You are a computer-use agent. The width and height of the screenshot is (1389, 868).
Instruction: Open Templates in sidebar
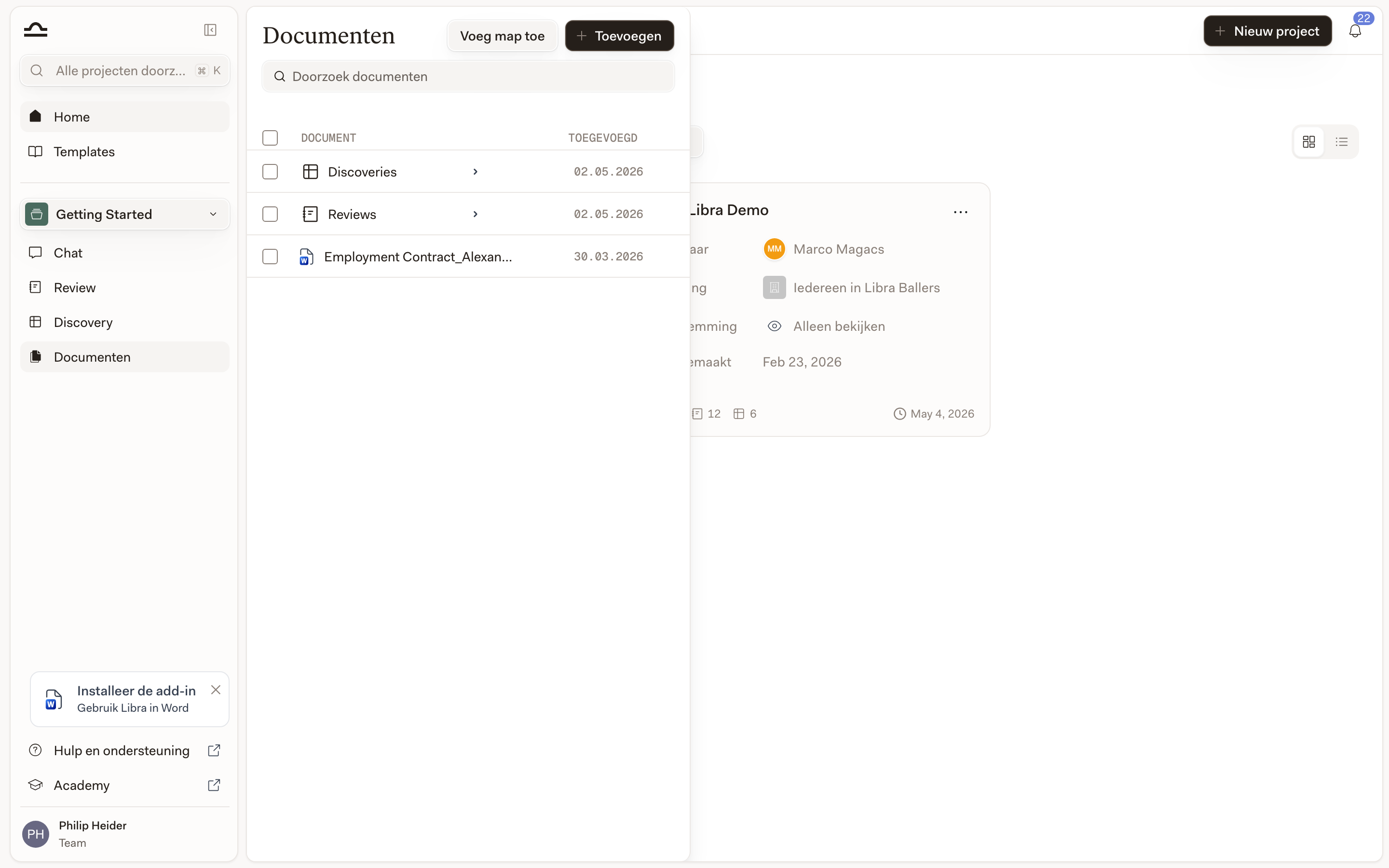pos(124,151)
